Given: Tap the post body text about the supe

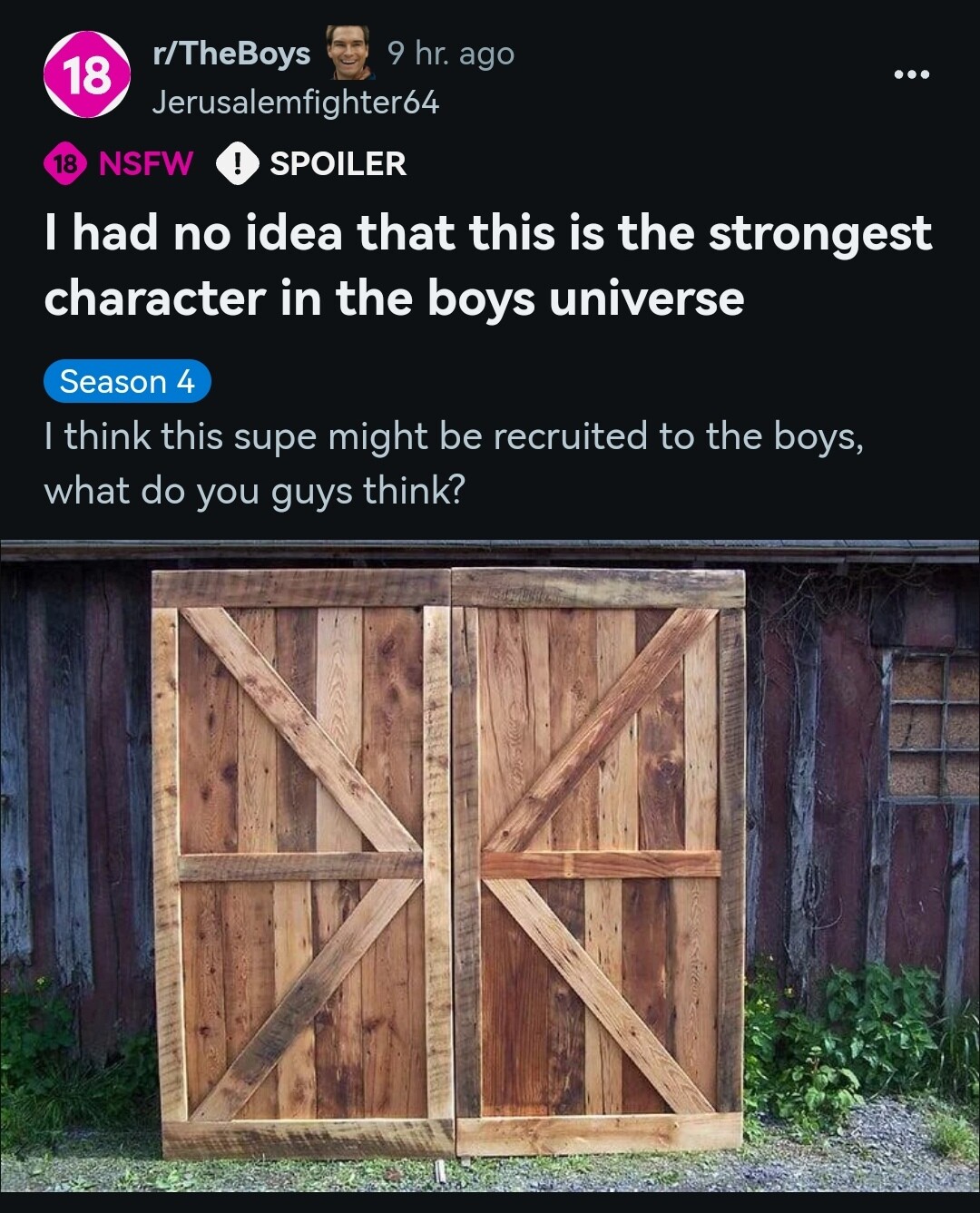Looking at the screenshot, I should tap(454, 463).
